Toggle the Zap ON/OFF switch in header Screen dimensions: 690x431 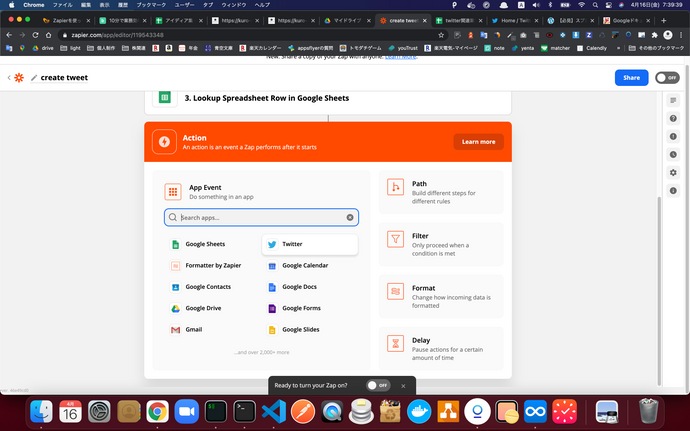[667, 78]
